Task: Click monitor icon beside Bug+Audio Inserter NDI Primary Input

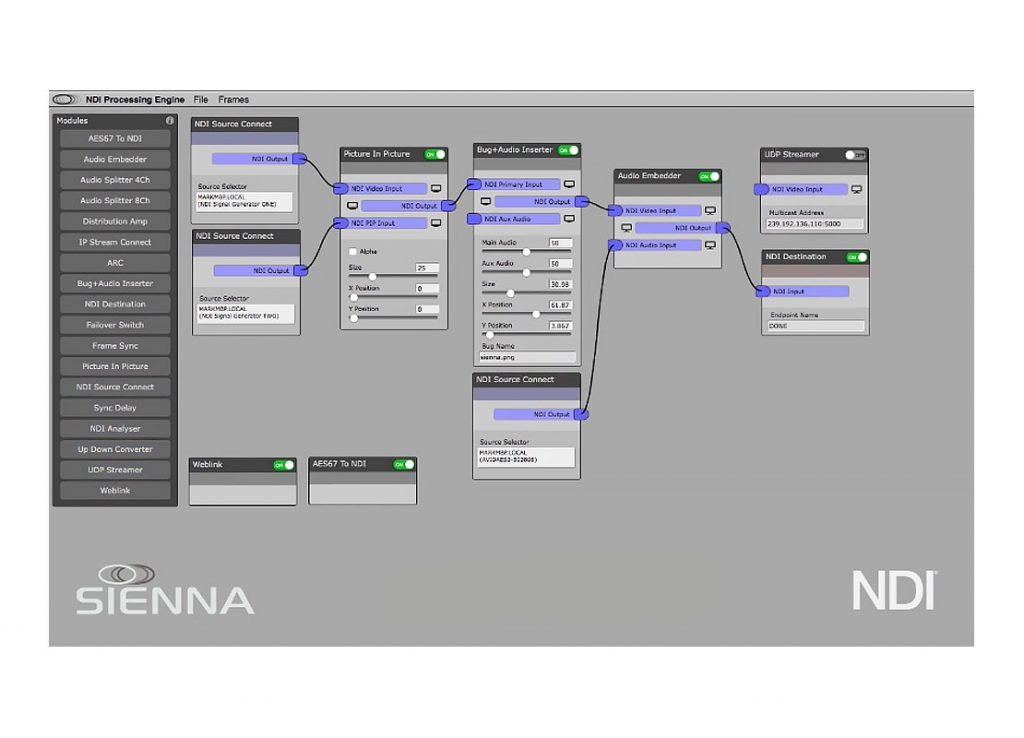Action: 569,184
